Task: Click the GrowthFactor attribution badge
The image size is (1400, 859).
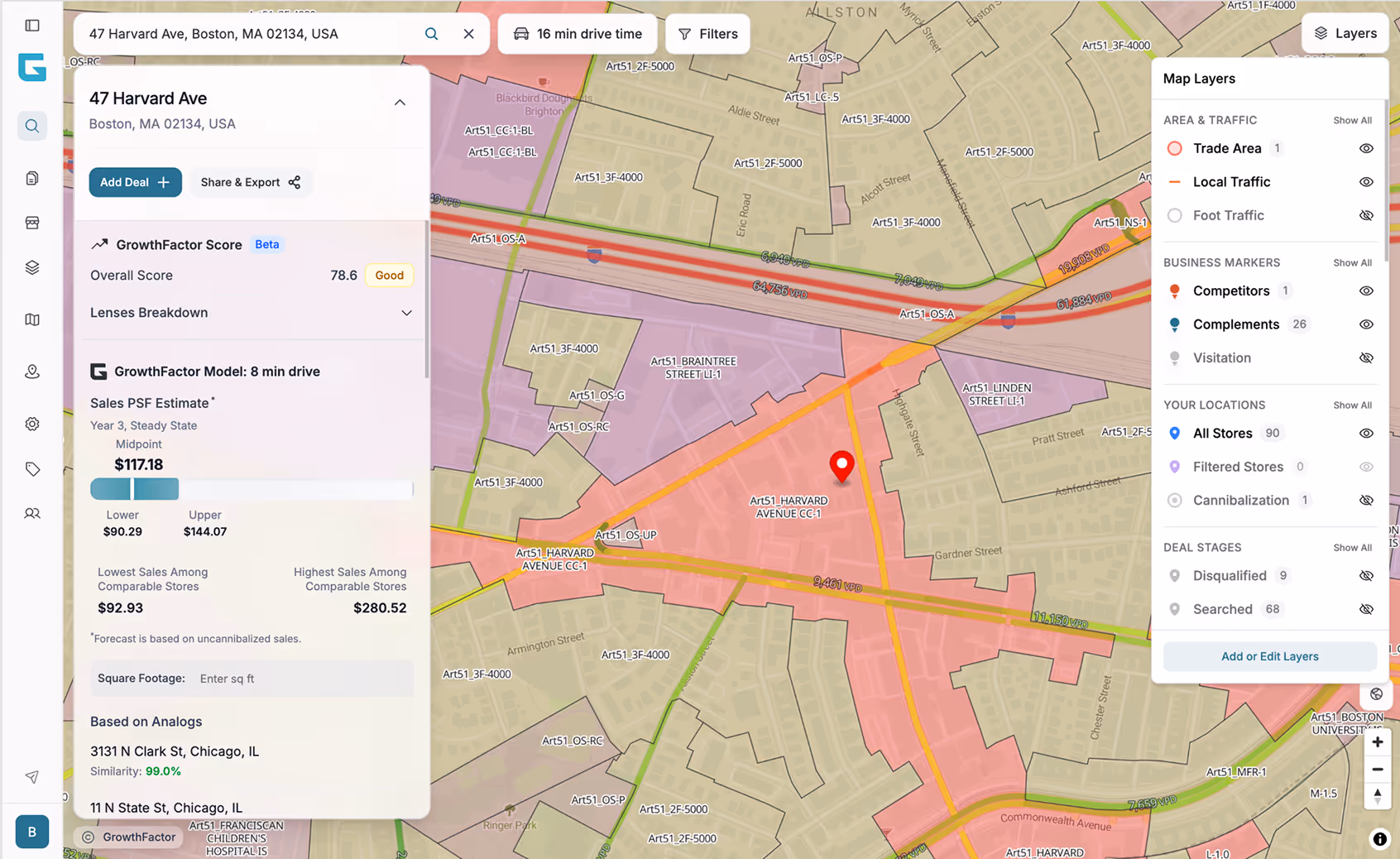Action: click(x=129, y=837)
